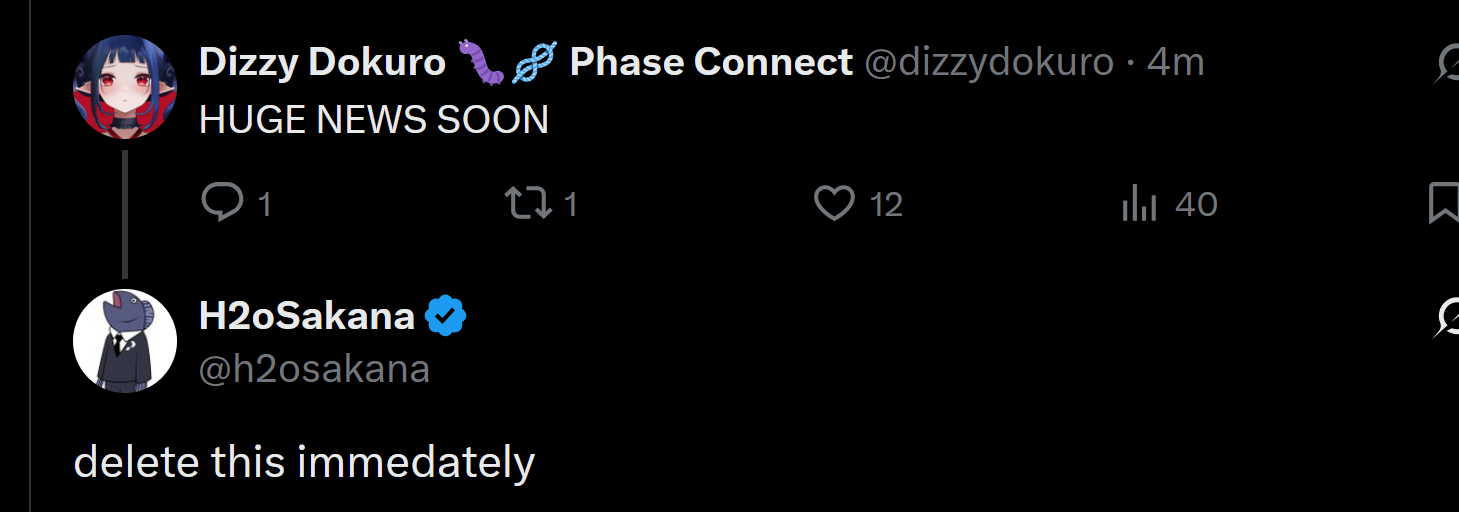This screenshot has height=512, width=1459.
Task: Select the reply text delete this immedately
Action: point(305,463)
